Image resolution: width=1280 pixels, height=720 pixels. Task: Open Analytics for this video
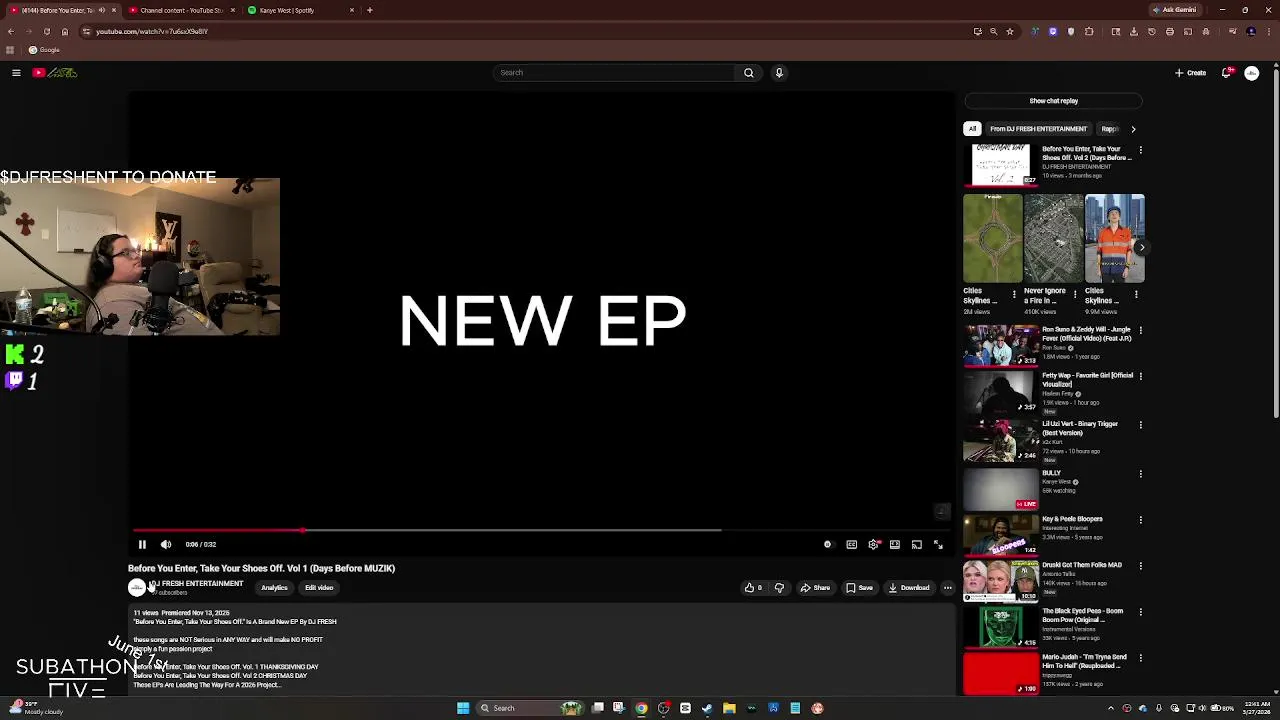pos(274,588)
